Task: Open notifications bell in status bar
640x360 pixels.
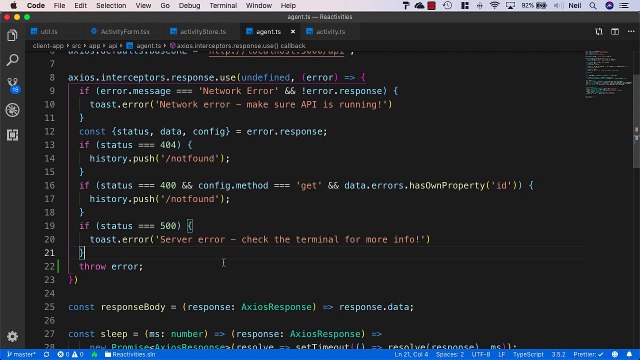Action: (x=629, y=354)
